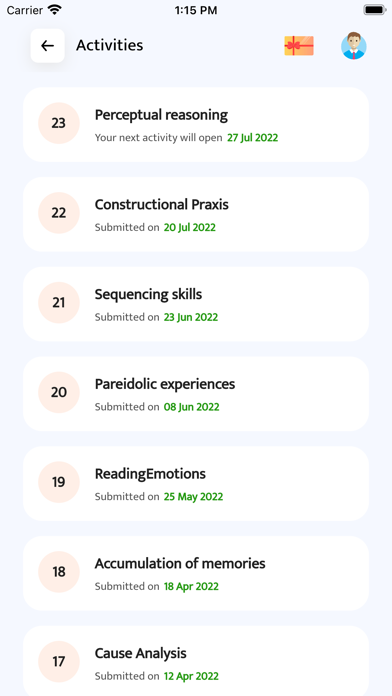Open the Cause Analysis activity
The image size is (392, 696).
196,660
